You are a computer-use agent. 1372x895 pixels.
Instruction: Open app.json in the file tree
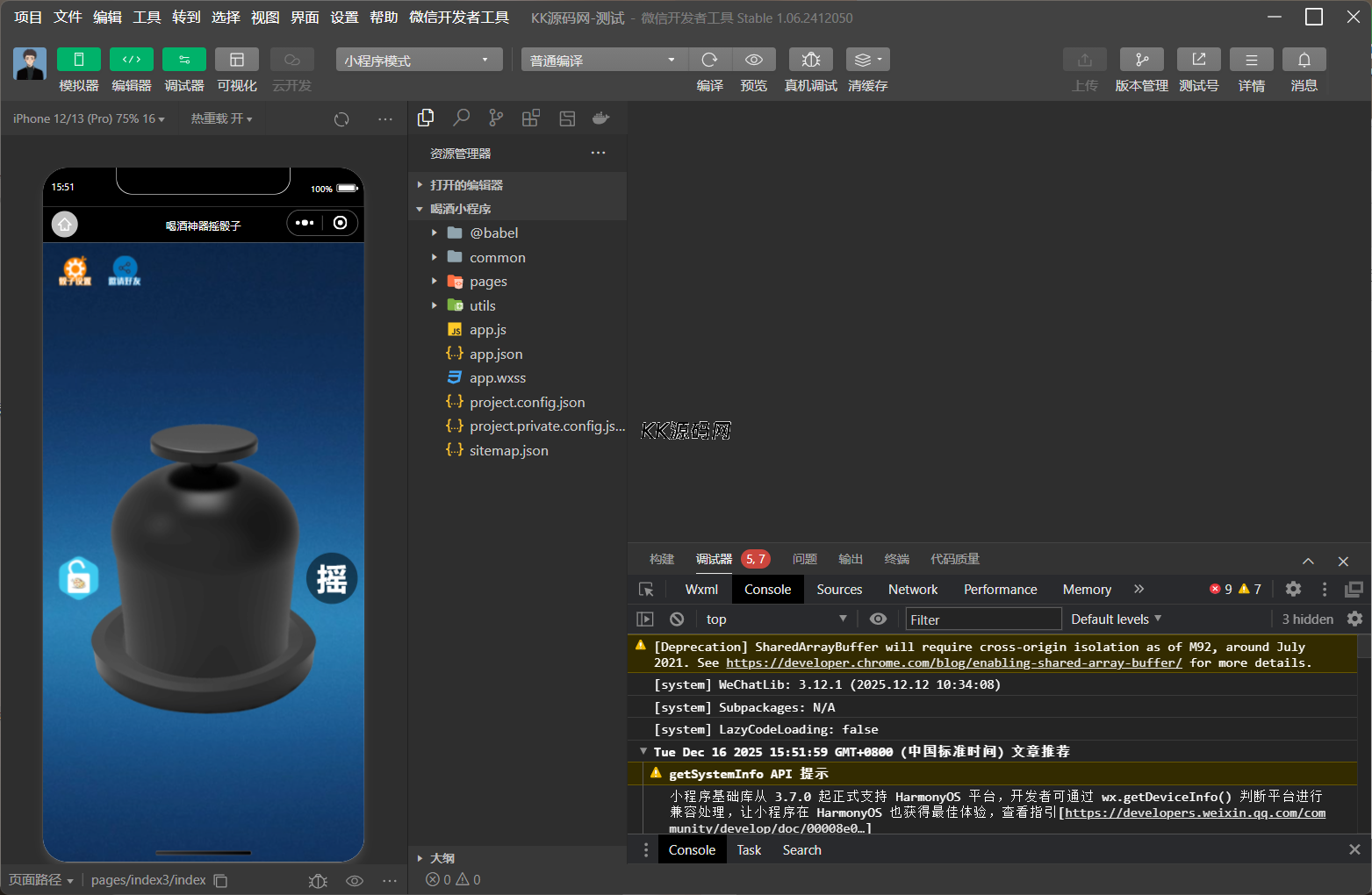click(495, 354)
